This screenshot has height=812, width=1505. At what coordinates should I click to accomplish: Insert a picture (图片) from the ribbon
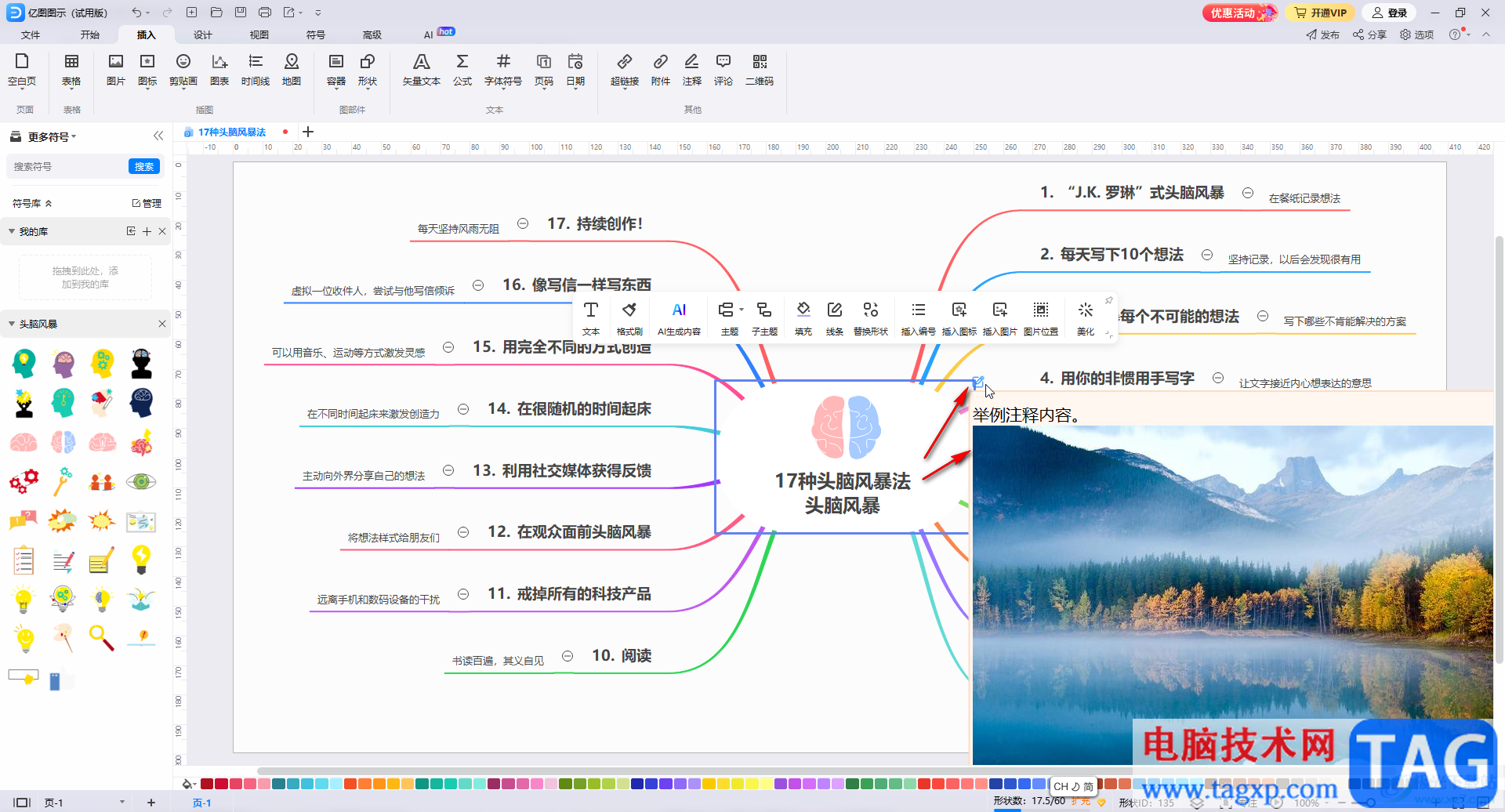pos(116,69)
